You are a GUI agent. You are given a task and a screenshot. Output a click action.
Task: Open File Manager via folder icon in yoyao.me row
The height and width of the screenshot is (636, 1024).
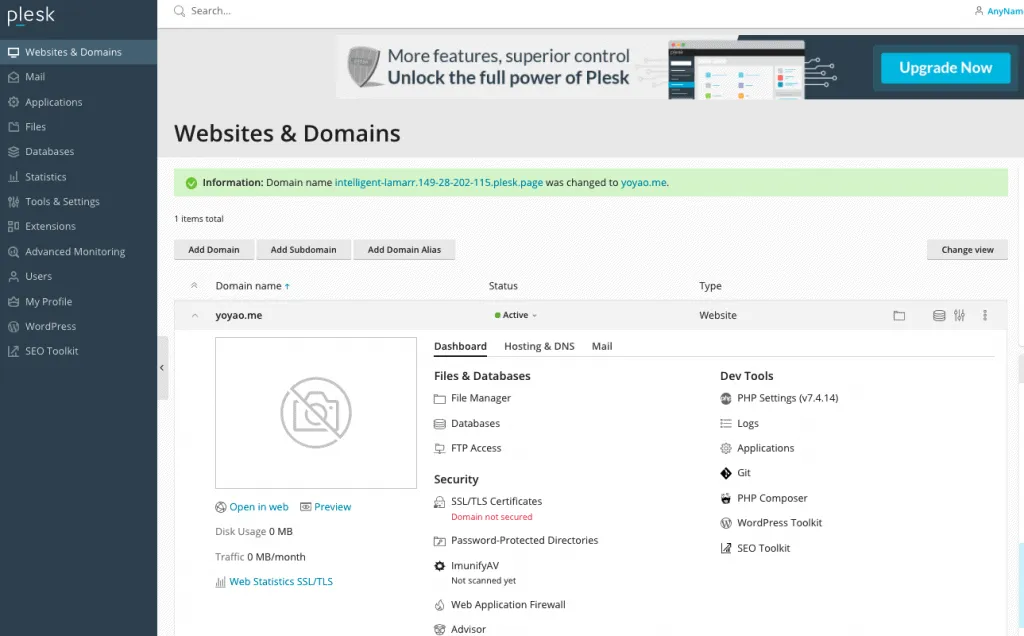pyautogui.click(x=899, y=315)
